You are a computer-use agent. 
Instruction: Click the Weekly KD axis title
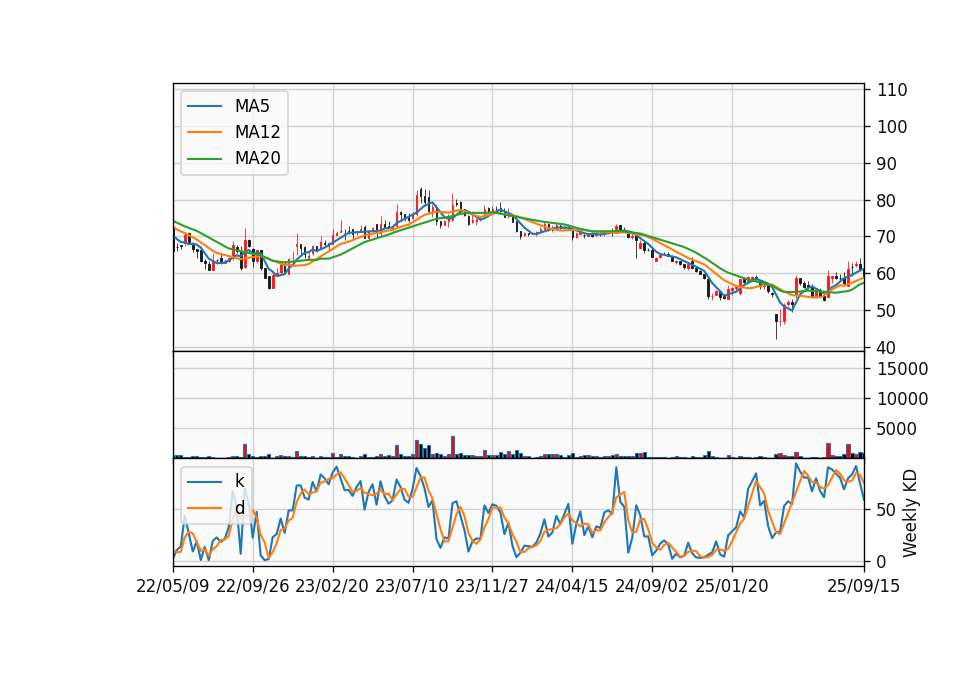click(x=910, y=513)
